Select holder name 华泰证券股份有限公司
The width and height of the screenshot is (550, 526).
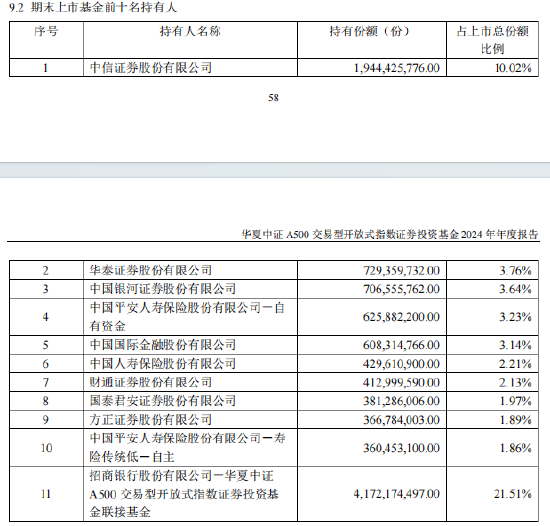click(x=151, y=270)
